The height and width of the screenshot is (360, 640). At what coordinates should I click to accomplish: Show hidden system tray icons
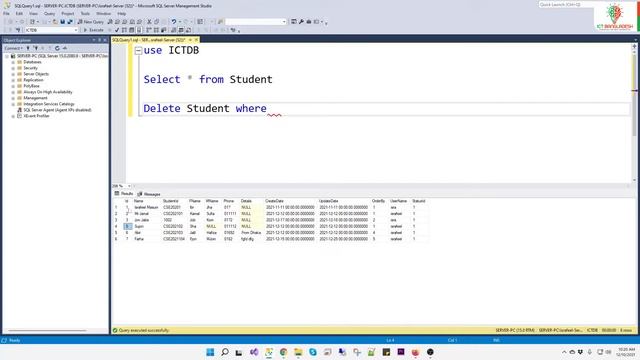[x=564, y=352]
